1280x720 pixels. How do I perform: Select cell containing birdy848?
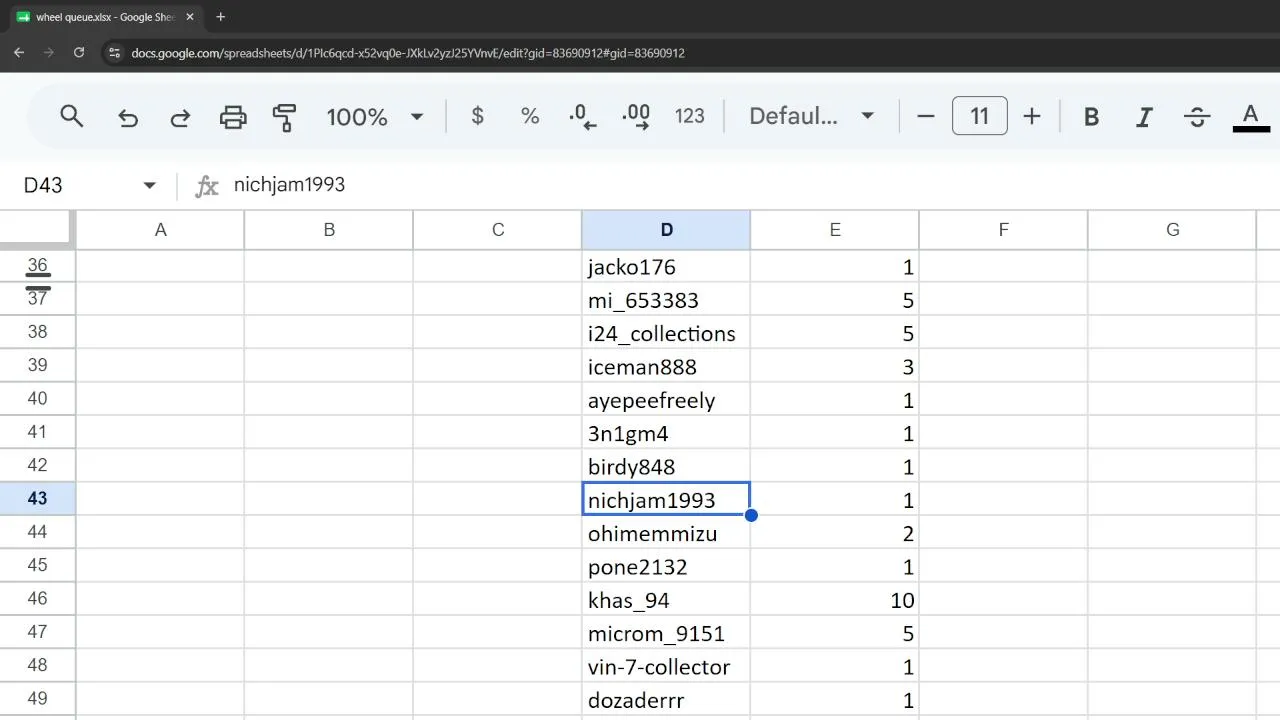[666, 467]
